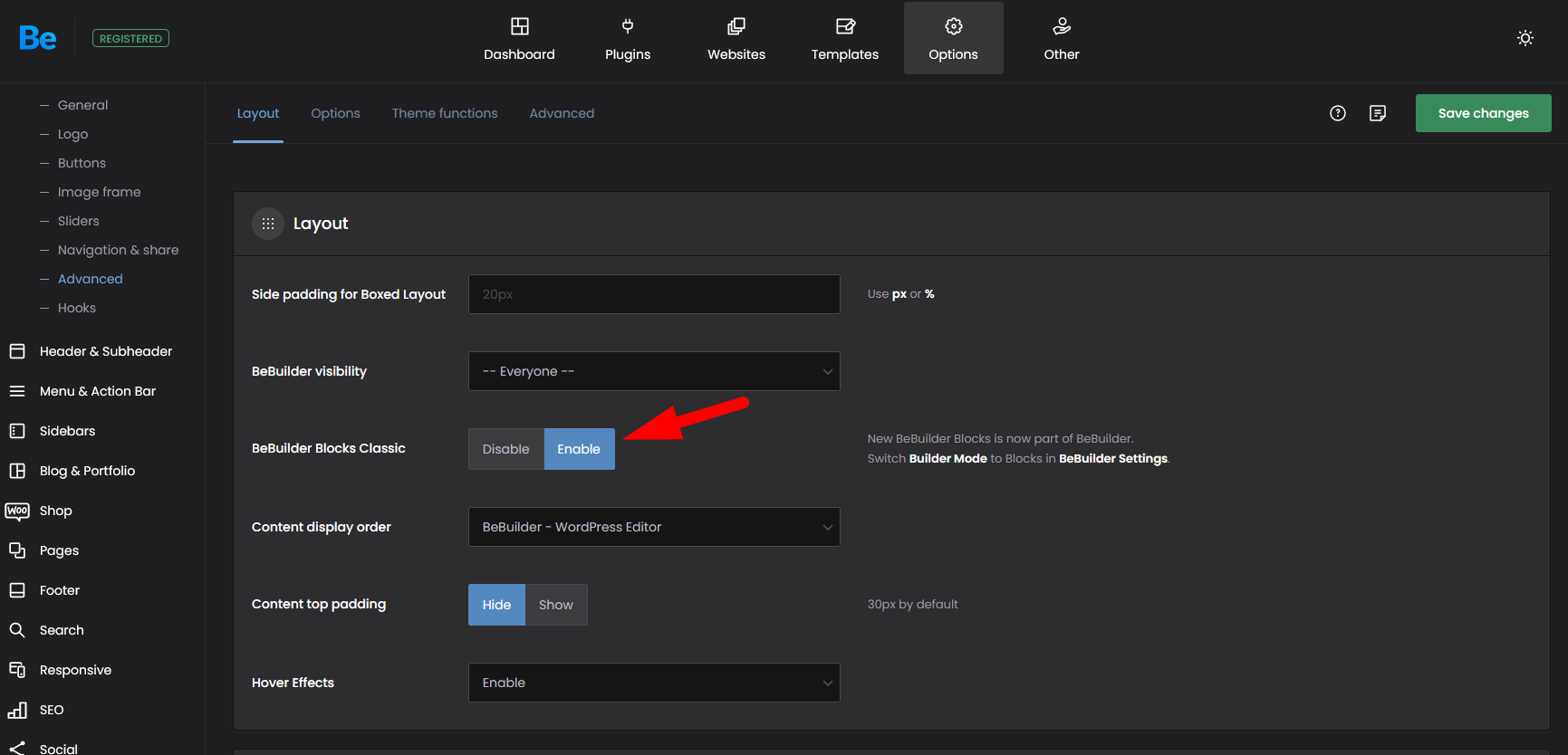Select Image frame in the sidebar
This screenshot has height=755, width=1568.
pos(99,192)
